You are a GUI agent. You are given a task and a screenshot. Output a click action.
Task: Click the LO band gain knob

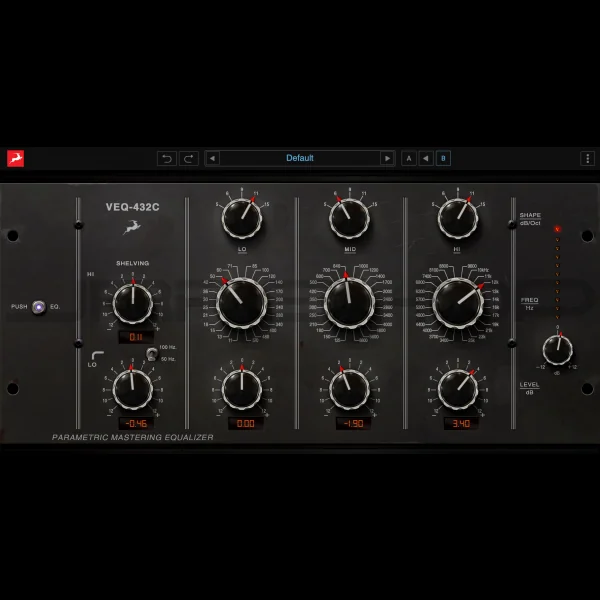coord(242,390)
